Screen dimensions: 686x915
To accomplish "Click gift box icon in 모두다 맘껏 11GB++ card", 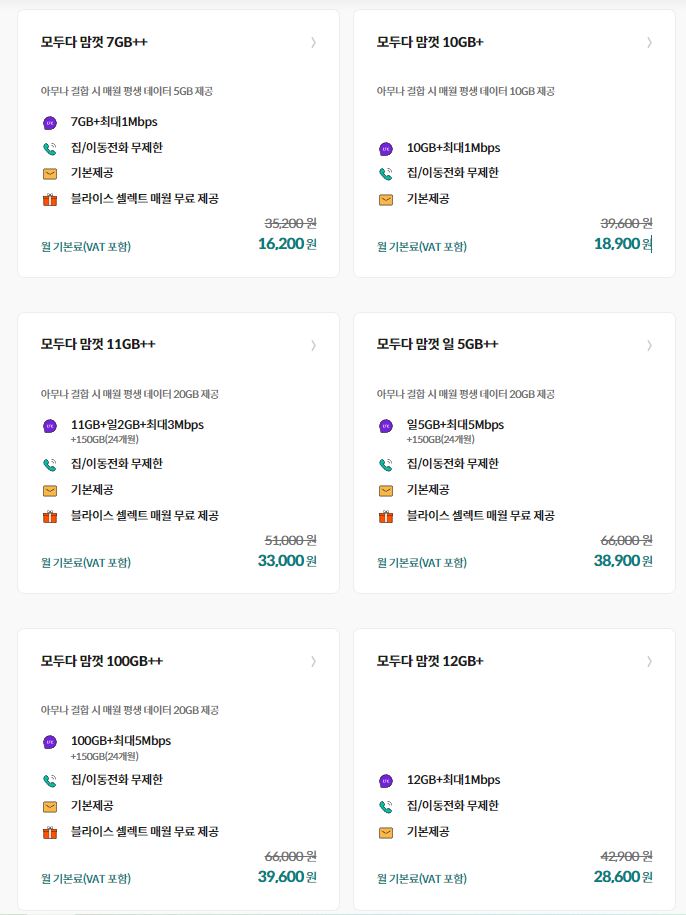I will coord(50,516).
